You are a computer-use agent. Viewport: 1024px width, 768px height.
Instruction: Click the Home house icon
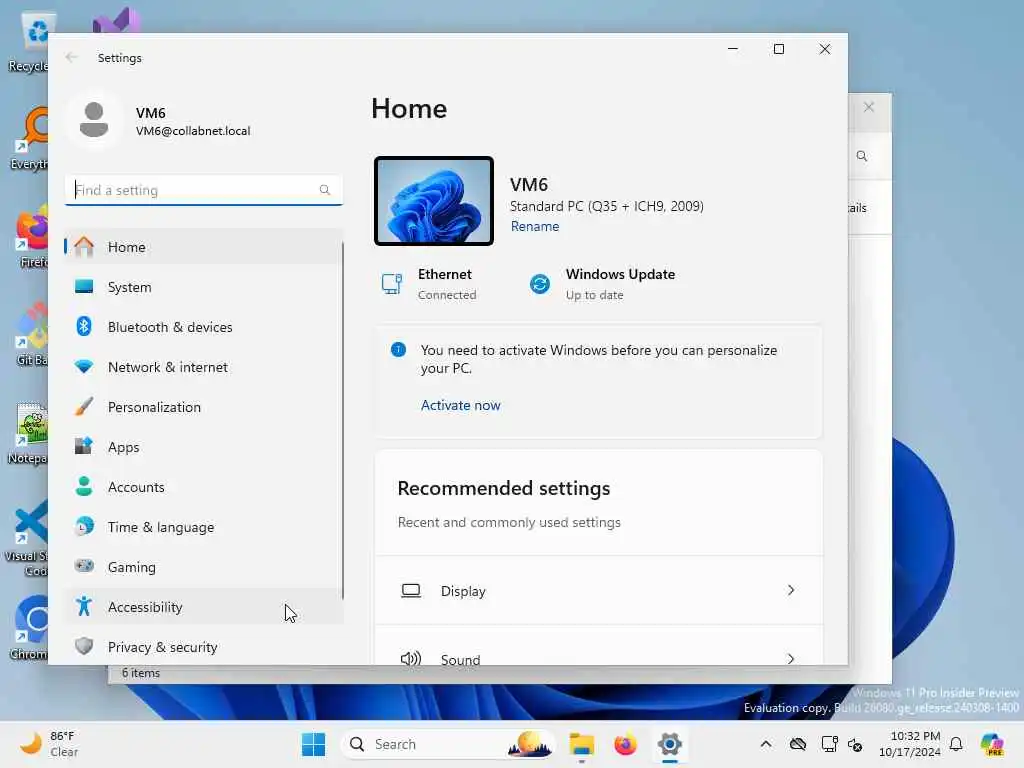pos(84,246)
